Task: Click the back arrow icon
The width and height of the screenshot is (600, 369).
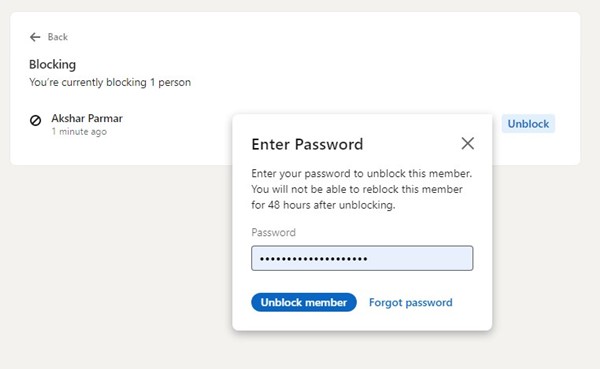Action: click(x=35, y=37)
